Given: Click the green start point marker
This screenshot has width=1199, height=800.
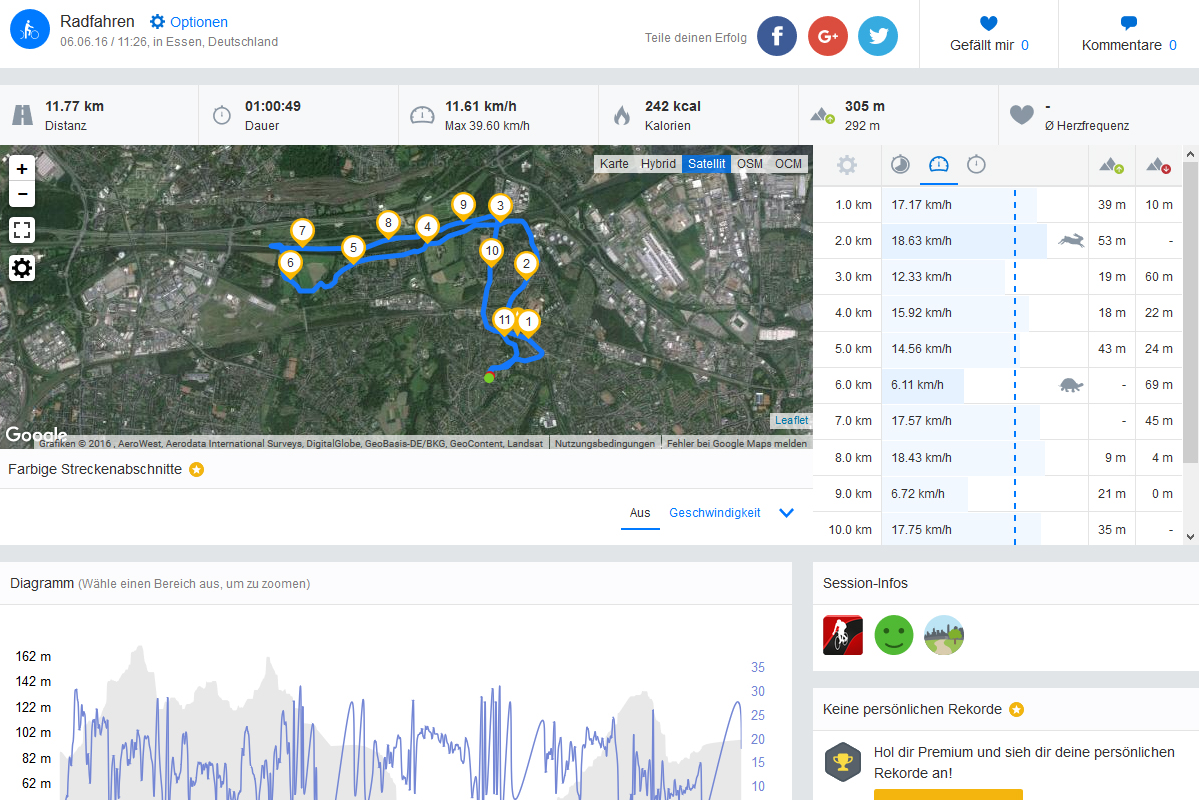Looking at the screenshot, I should (489, 378).
